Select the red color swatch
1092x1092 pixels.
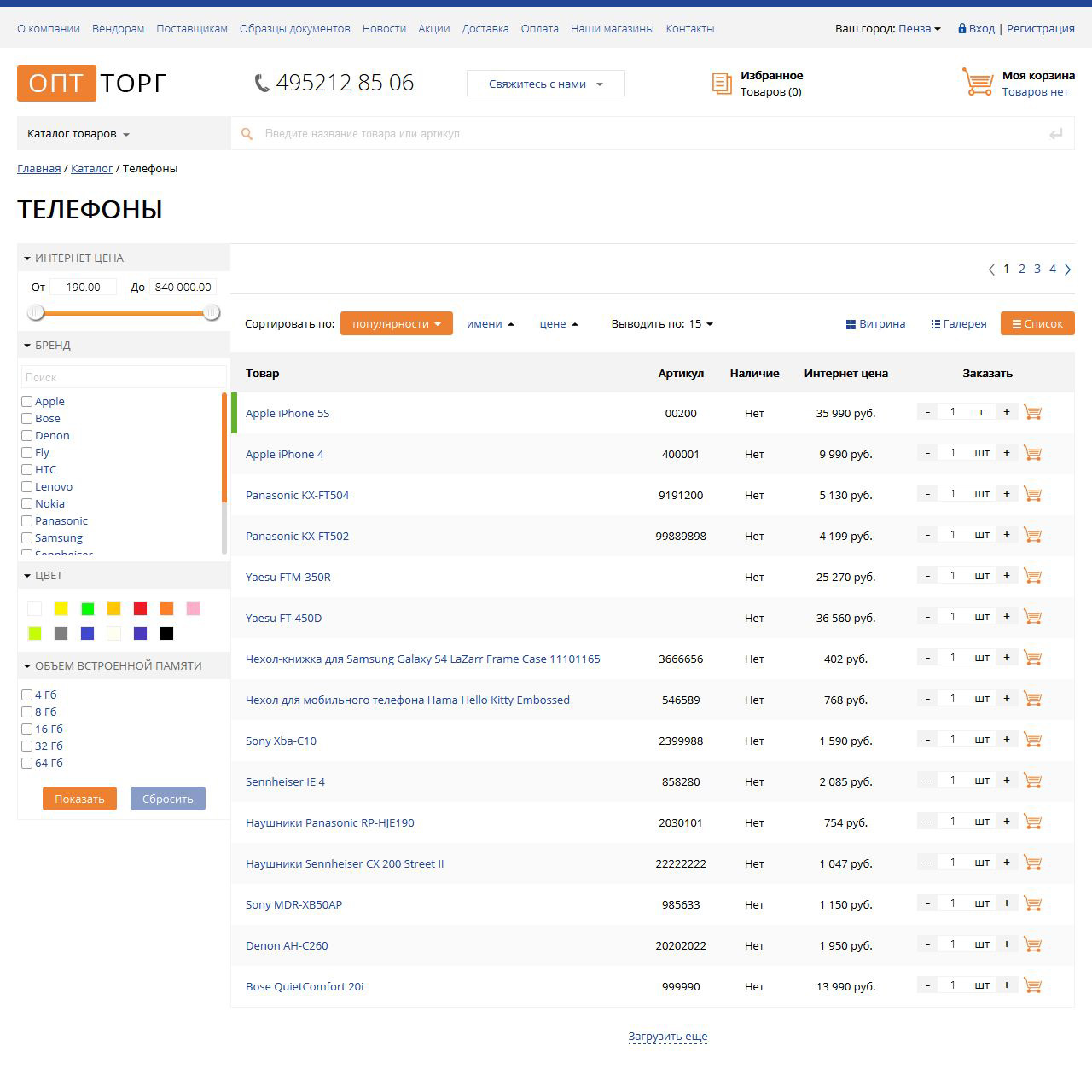[140, 609]
